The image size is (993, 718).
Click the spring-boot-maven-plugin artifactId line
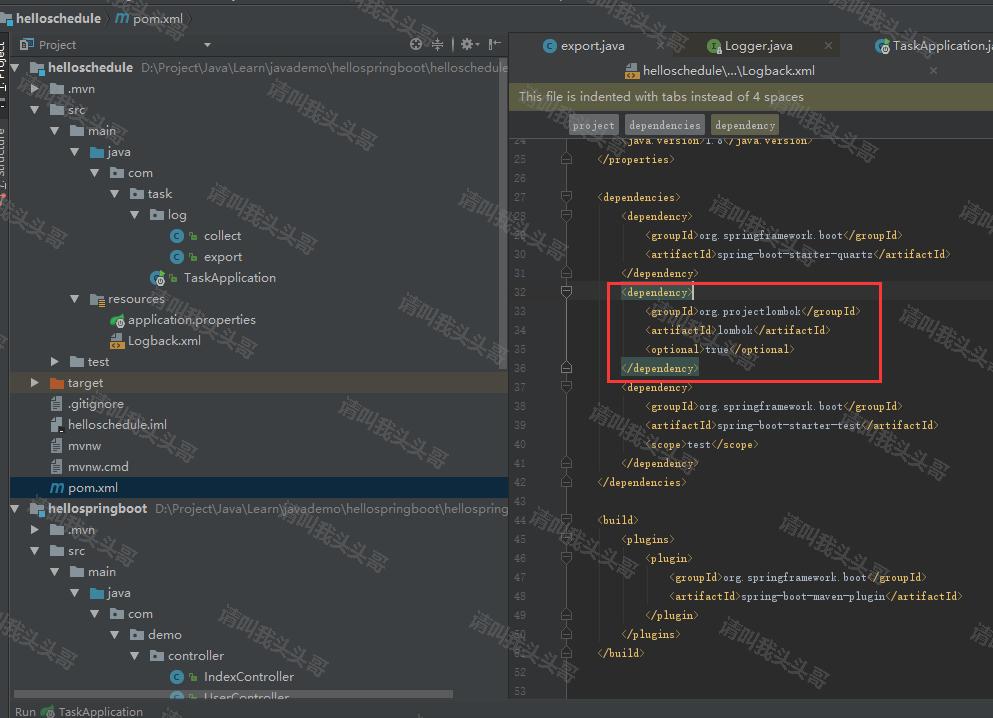[x=815, y=596]
